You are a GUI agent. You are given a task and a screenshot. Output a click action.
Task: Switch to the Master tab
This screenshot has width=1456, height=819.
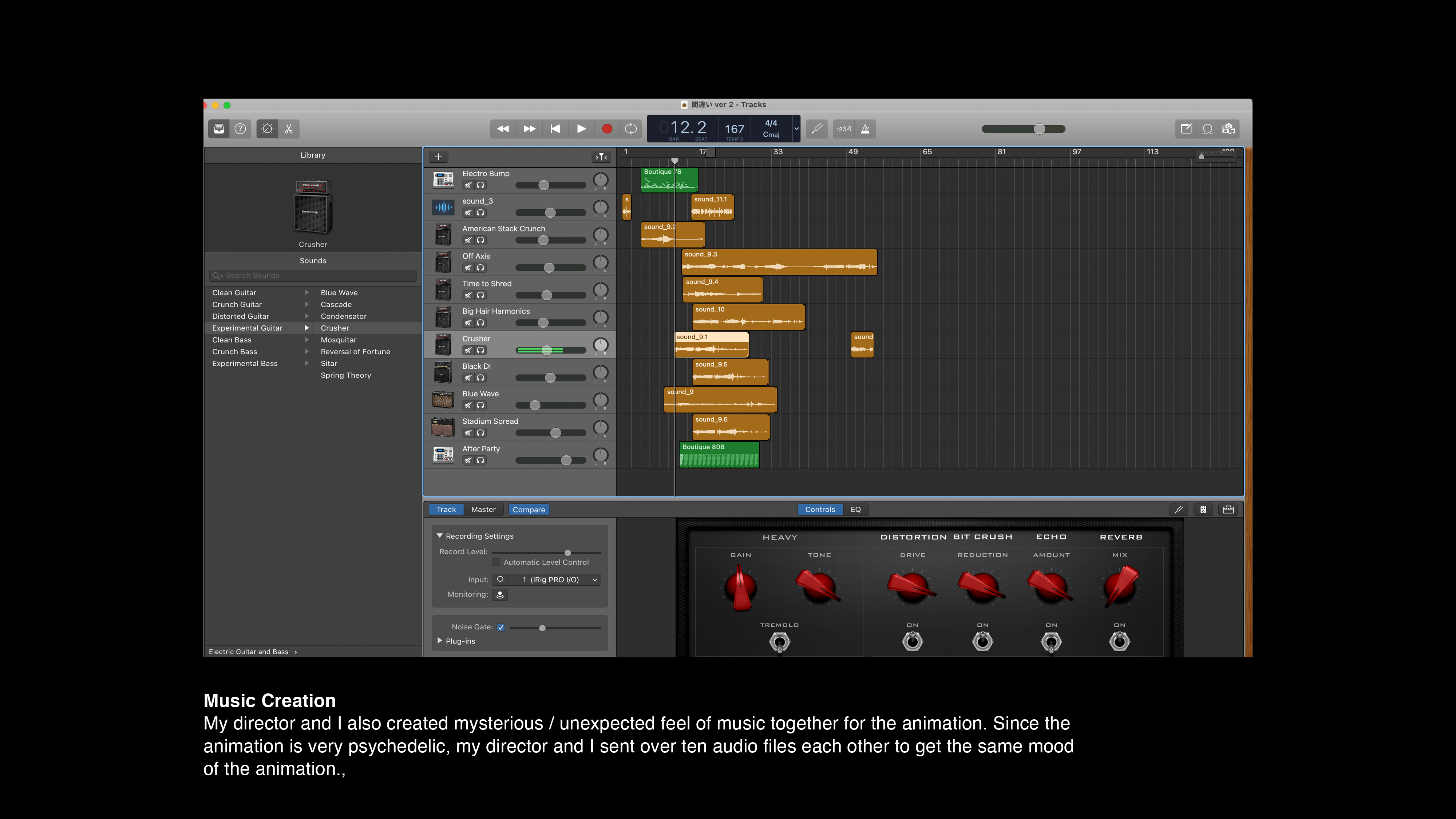coord(483,509)
